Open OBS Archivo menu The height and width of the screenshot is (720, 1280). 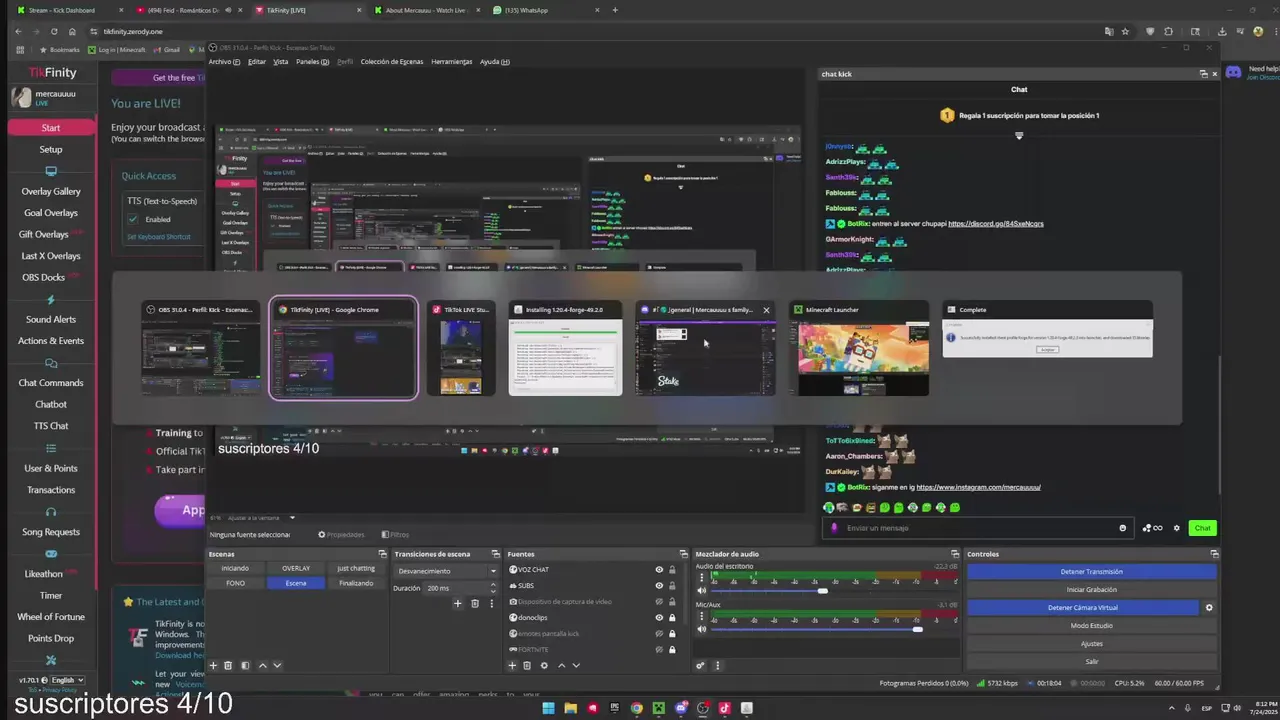(x=224, y=62)
